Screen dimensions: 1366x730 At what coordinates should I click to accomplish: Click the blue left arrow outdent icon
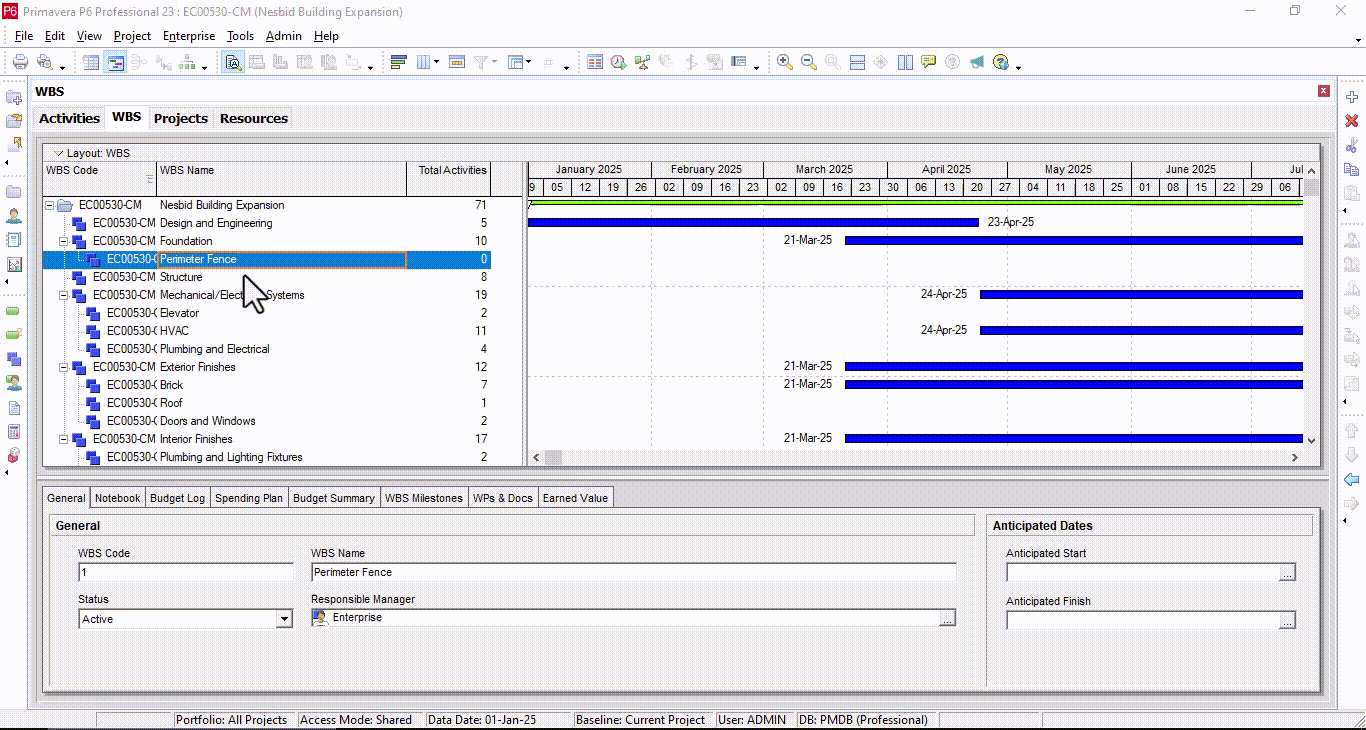[1352, 479]
